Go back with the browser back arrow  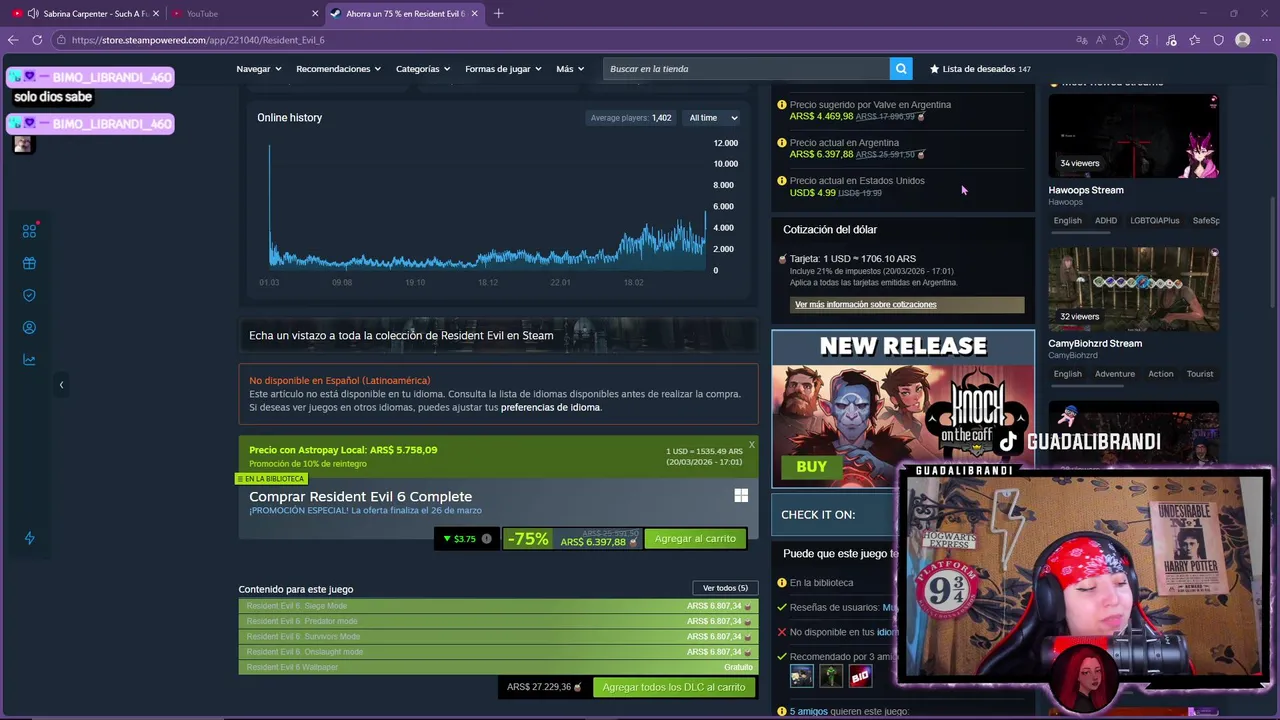coord(13,40)
